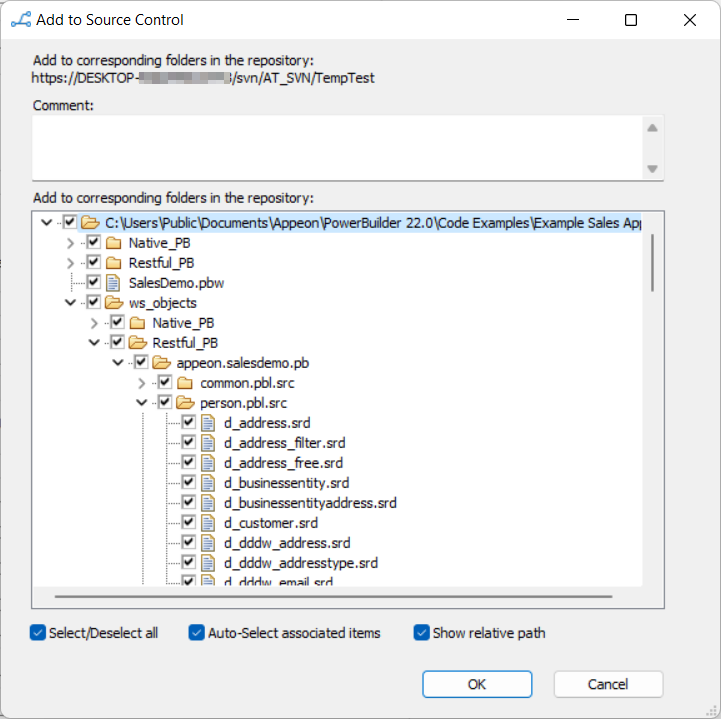Click the d_businessentityaddress.srd file icon
Viewport: 721px width, 719px height.
coord(208,503)
